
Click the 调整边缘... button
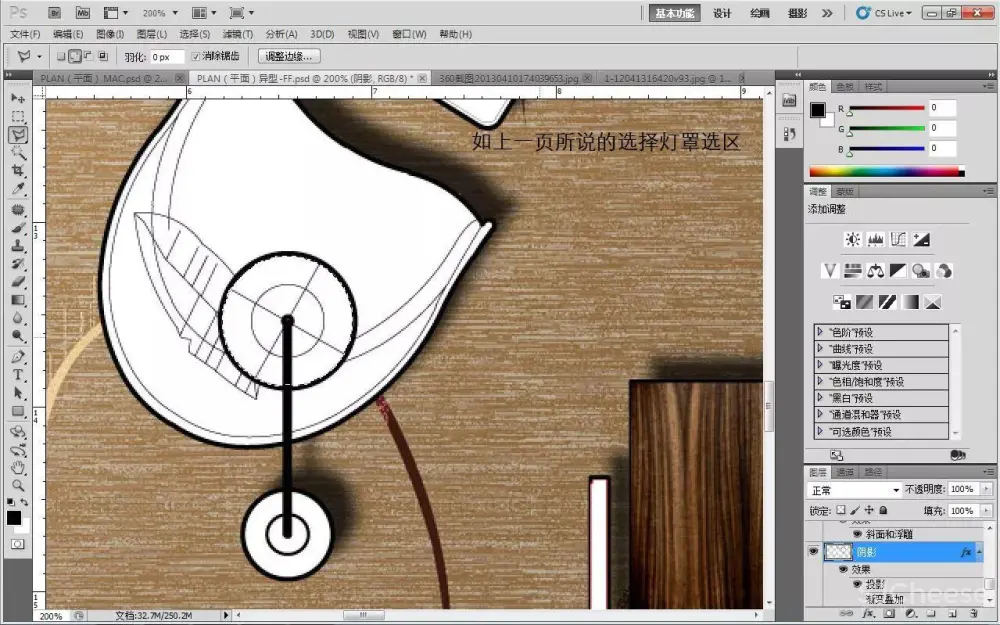[x=290, y=57]
